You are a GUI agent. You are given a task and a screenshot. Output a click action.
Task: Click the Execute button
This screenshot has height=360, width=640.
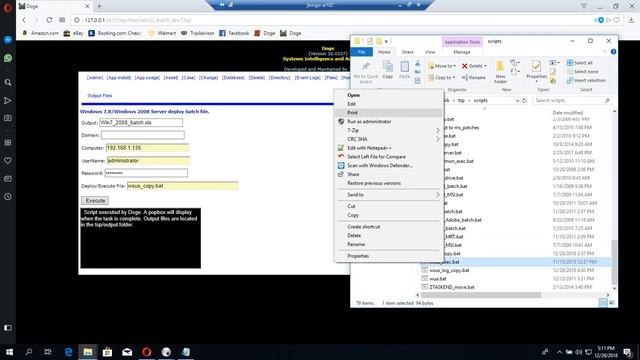click(95, 201)
